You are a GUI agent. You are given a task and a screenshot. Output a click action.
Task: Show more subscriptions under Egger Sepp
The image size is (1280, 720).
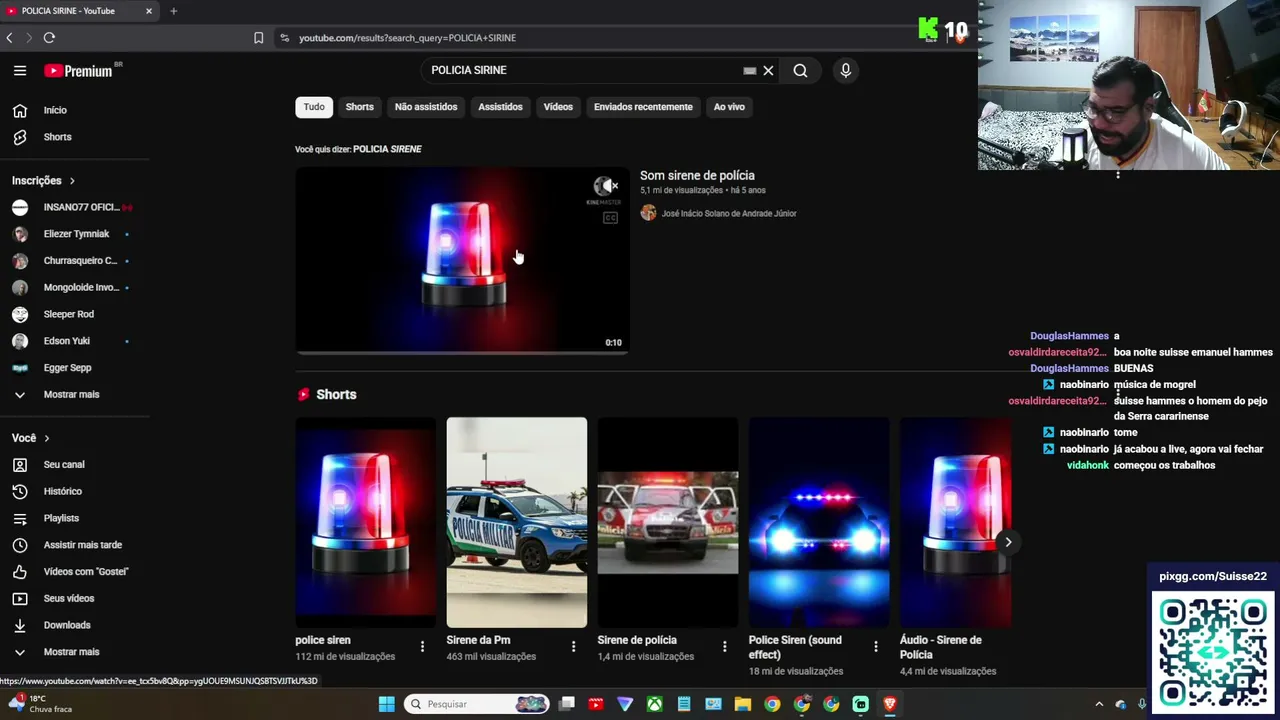coord(71,394)
